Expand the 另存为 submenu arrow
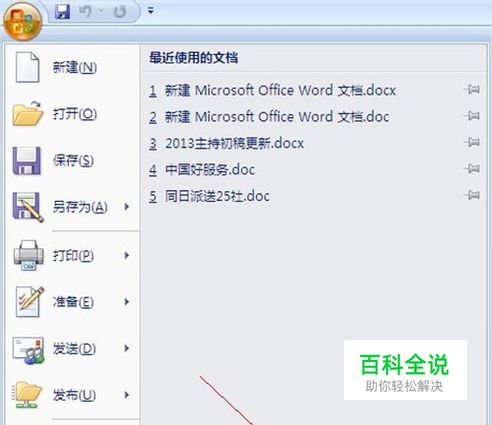The width and height of the screenshot is (492, 425). (127, 207)
